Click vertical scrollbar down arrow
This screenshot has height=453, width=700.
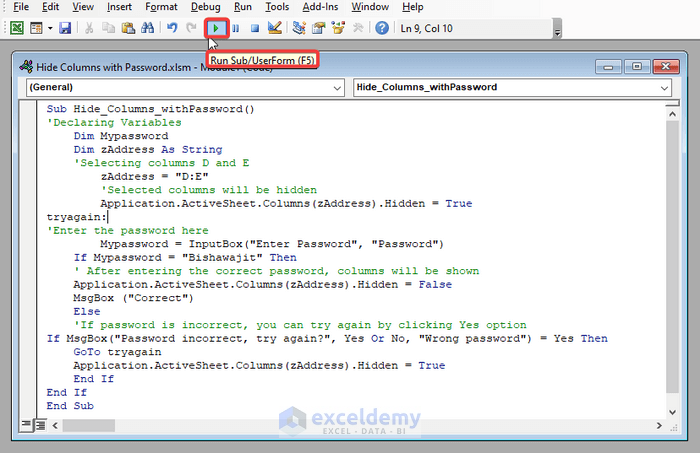(x=672, y=412)
